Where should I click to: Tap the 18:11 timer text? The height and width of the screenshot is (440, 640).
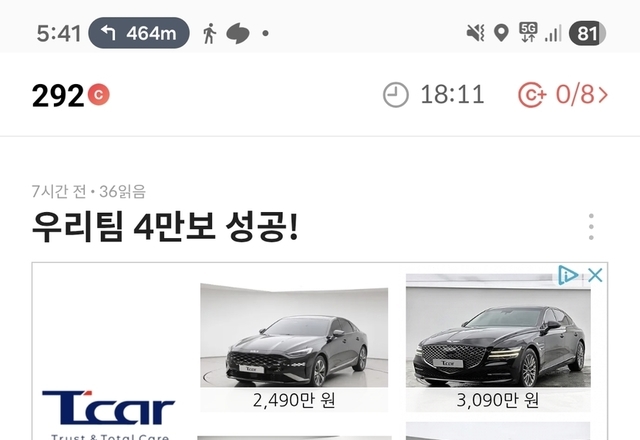(x=452, y=95)
